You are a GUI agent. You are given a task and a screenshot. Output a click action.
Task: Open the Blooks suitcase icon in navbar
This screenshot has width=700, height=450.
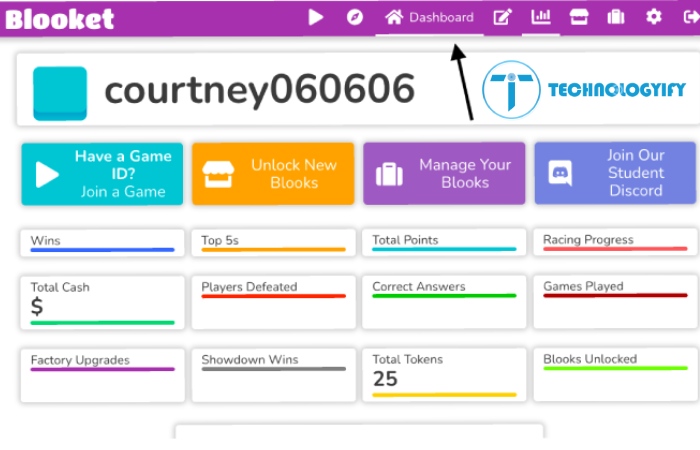(x=616, y=17)
